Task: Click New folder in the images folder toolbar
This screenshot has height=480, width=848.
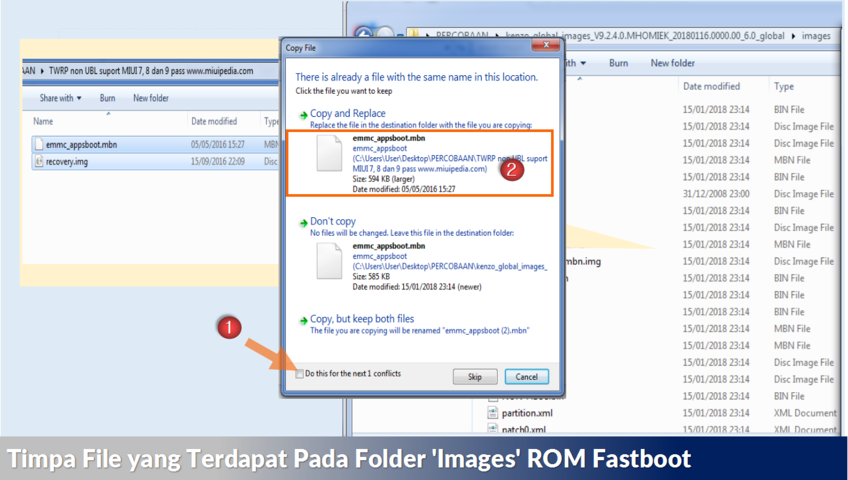Action: pyautogui.click(x=672, y=63)
